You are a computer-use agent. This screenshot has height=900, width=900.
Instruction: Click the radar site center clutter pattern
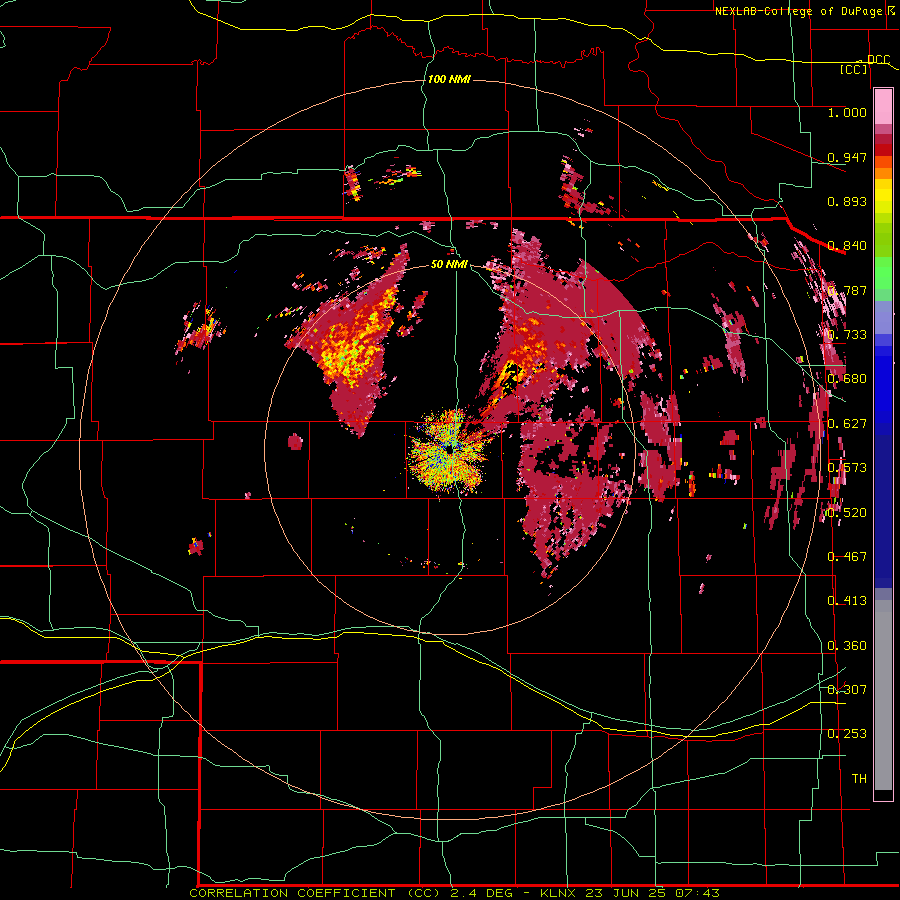448,451
